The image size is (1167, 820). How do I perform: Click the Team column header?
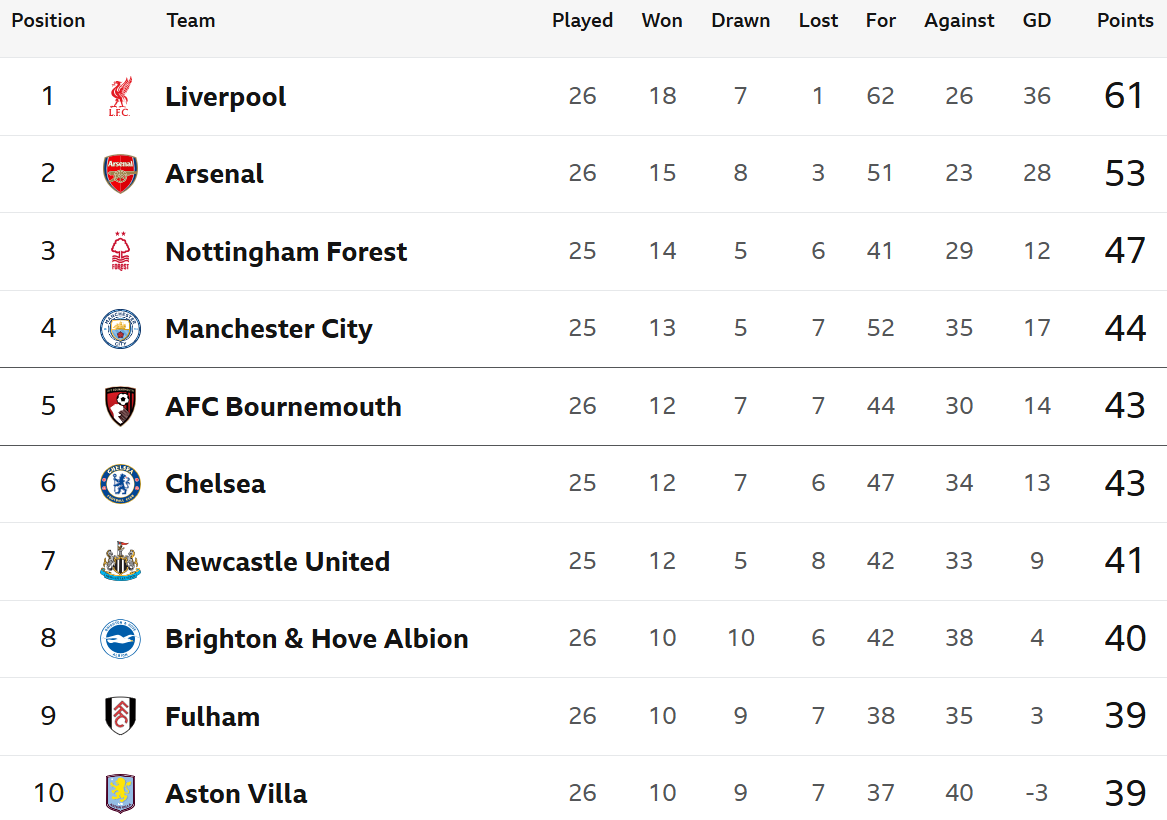coord(191,20)
